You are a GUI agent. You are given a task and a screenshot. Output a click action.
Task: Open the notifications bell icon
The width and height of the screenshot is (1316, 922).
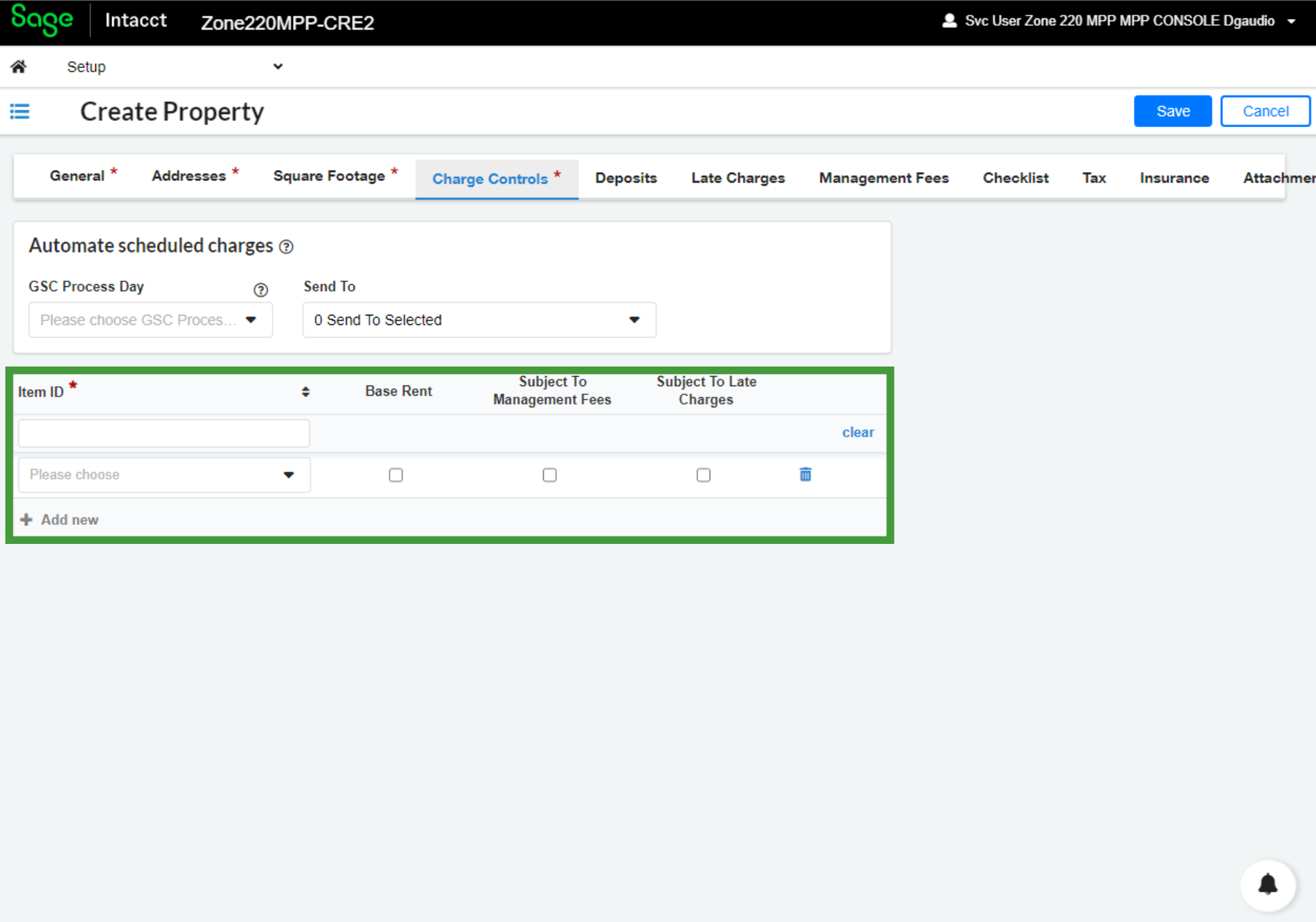click(1268, 885)
